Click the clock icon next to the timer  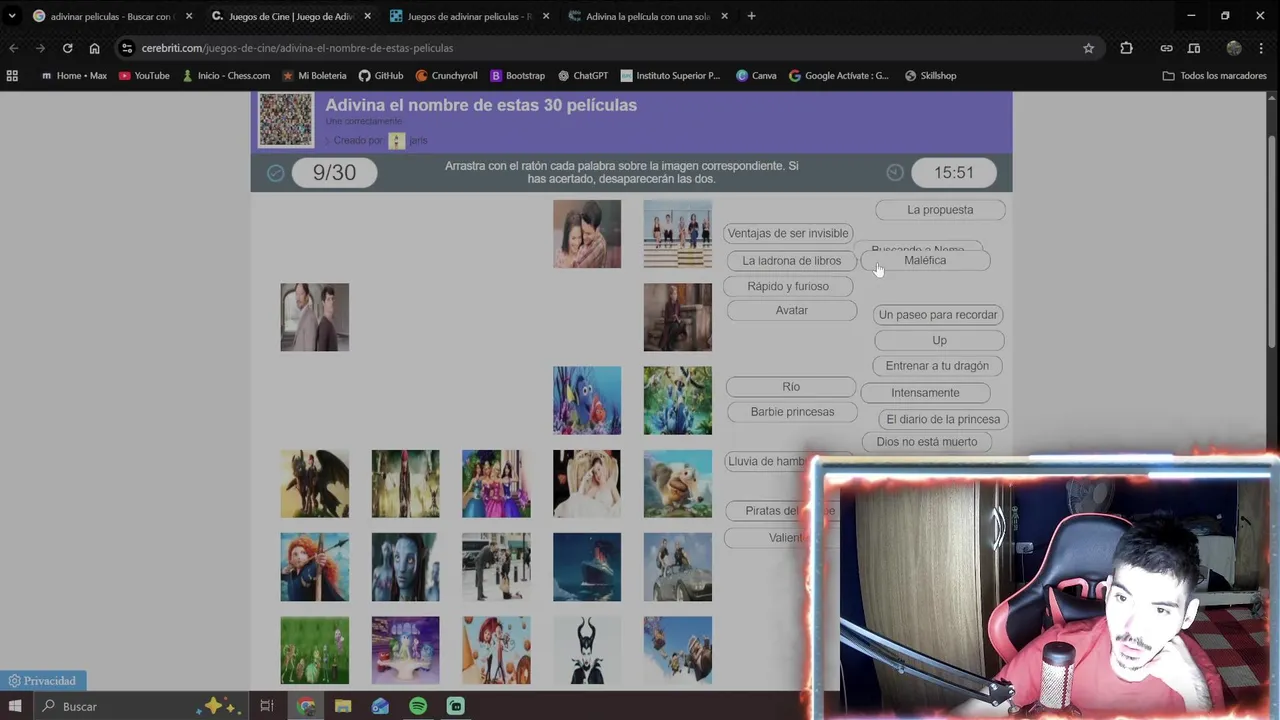[x=895, y=173]
